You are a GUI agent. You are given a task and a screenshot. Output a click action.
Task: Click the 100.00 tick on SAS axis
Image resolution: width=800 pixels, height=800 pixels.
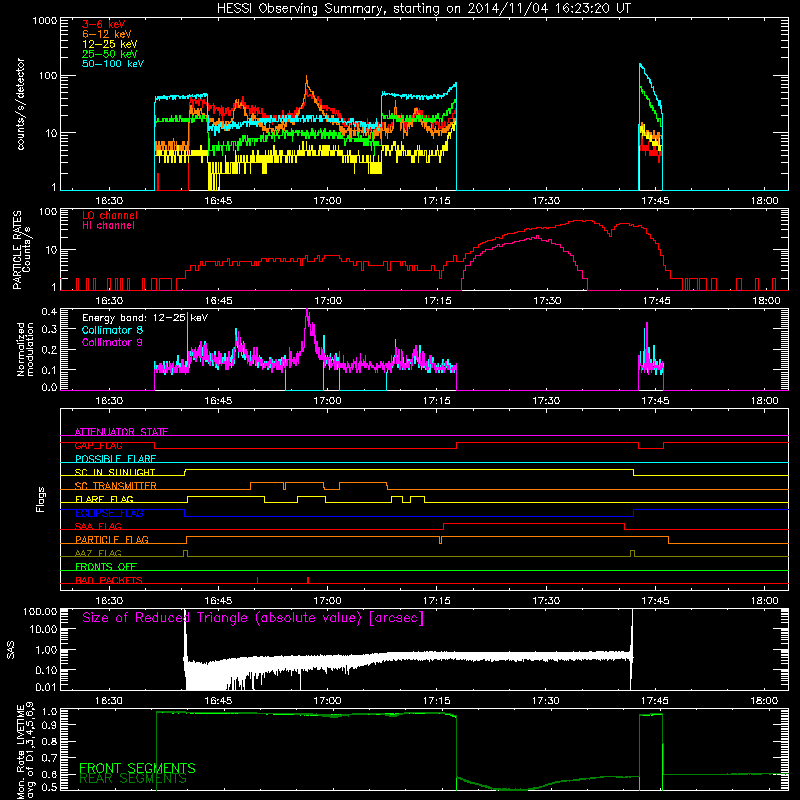click(40, 611)
